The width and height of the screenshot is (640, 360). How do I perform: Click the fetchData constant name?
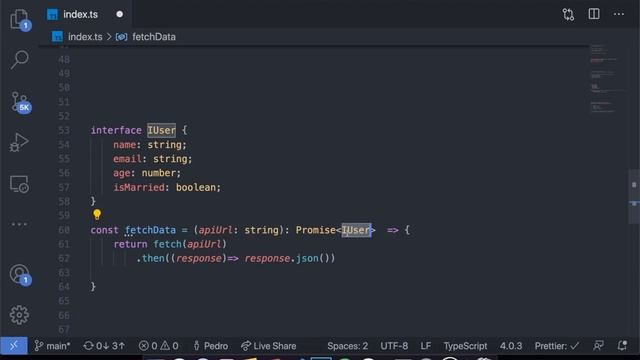point(150,230)
